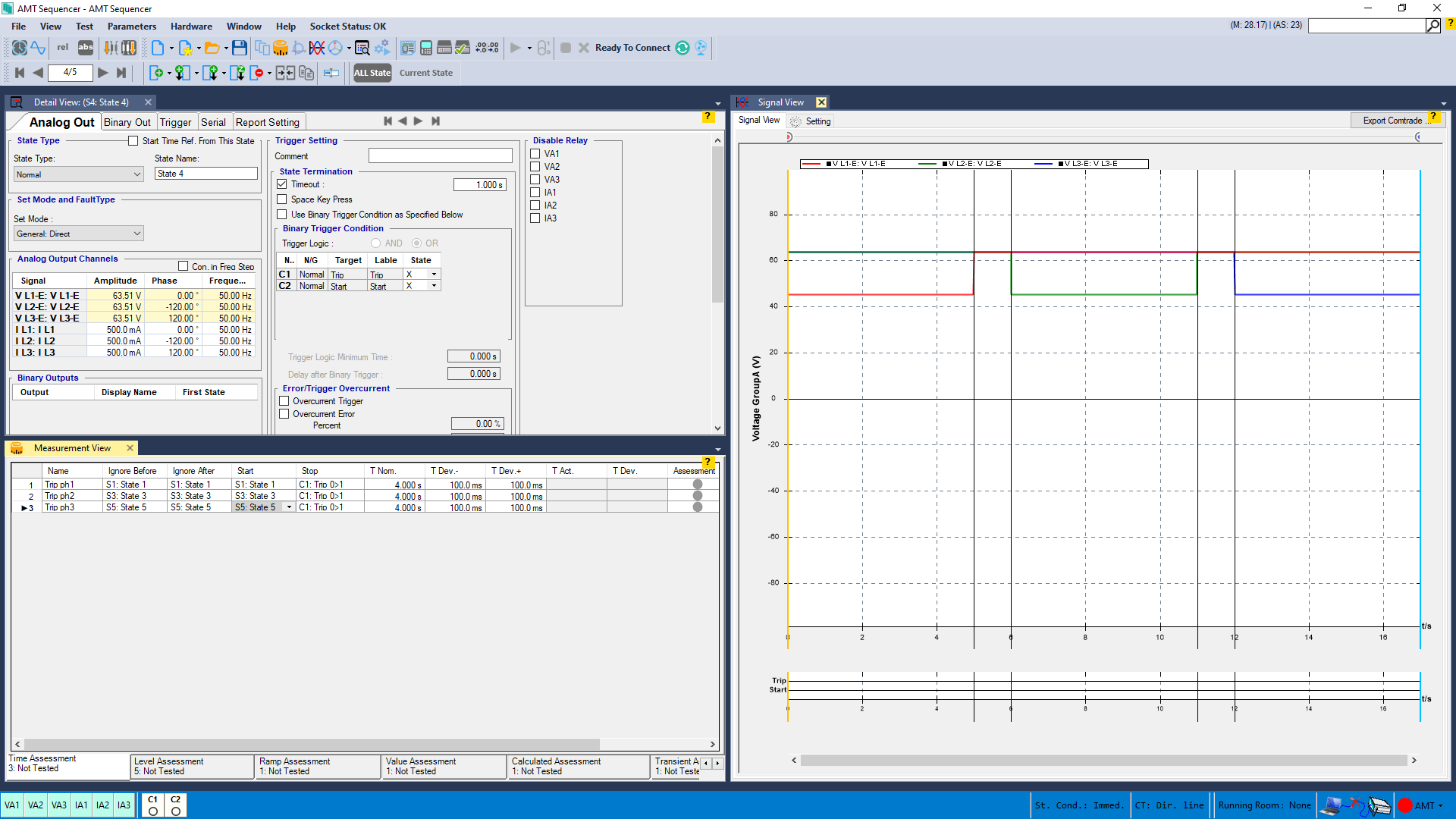Click the Current State button
This screenshot has height=819, width=1456.
tap(425, 73)
